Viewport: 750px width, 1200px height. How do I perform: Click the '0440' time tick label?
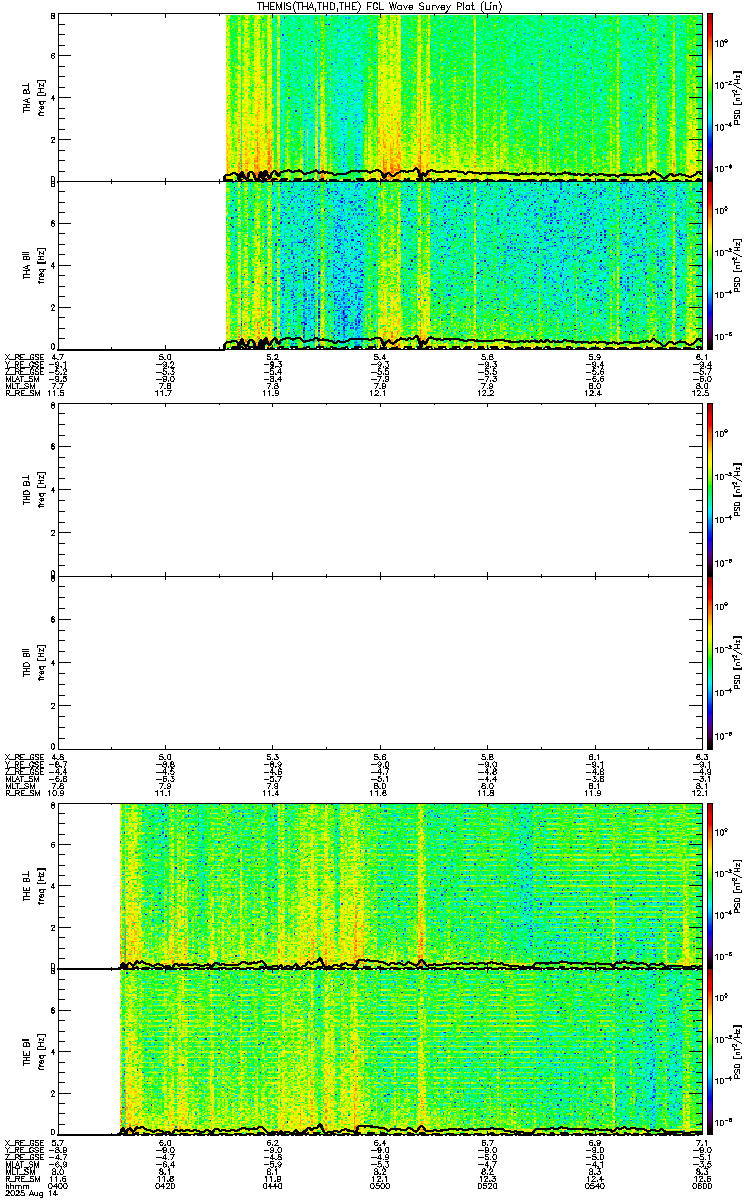click(x=272, y=1187)
